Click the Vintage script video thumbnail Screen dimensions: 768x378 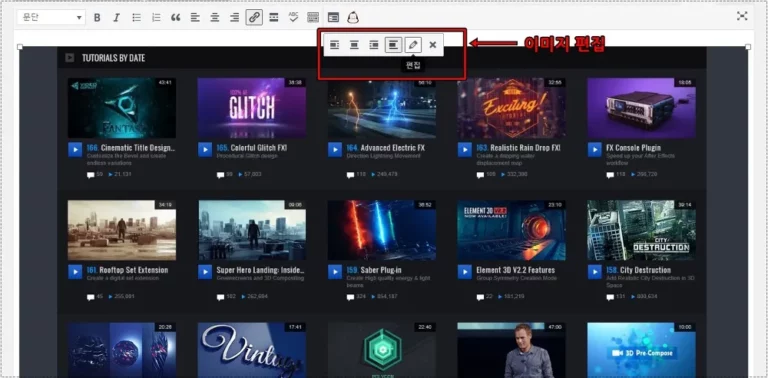[x=252, y=350]
